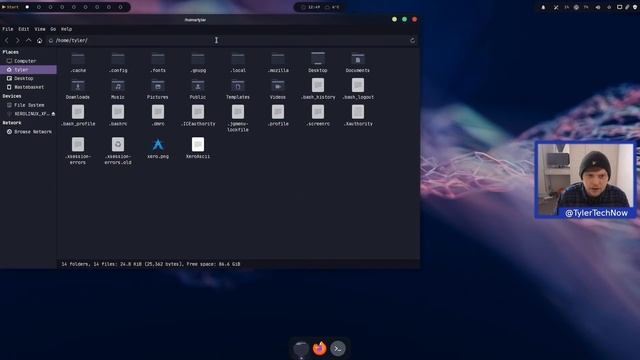The height and width of the screenshot is (360, 640).
Task: Select the .Xauthority file
Action: [x=358, y=116]
